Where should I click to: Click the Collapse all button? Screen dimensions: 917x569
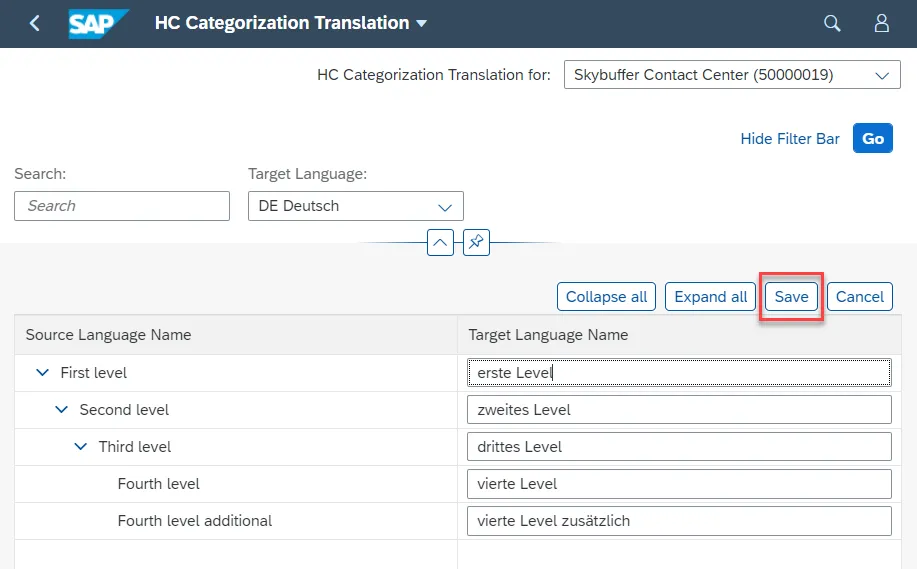tap(606, 296)
